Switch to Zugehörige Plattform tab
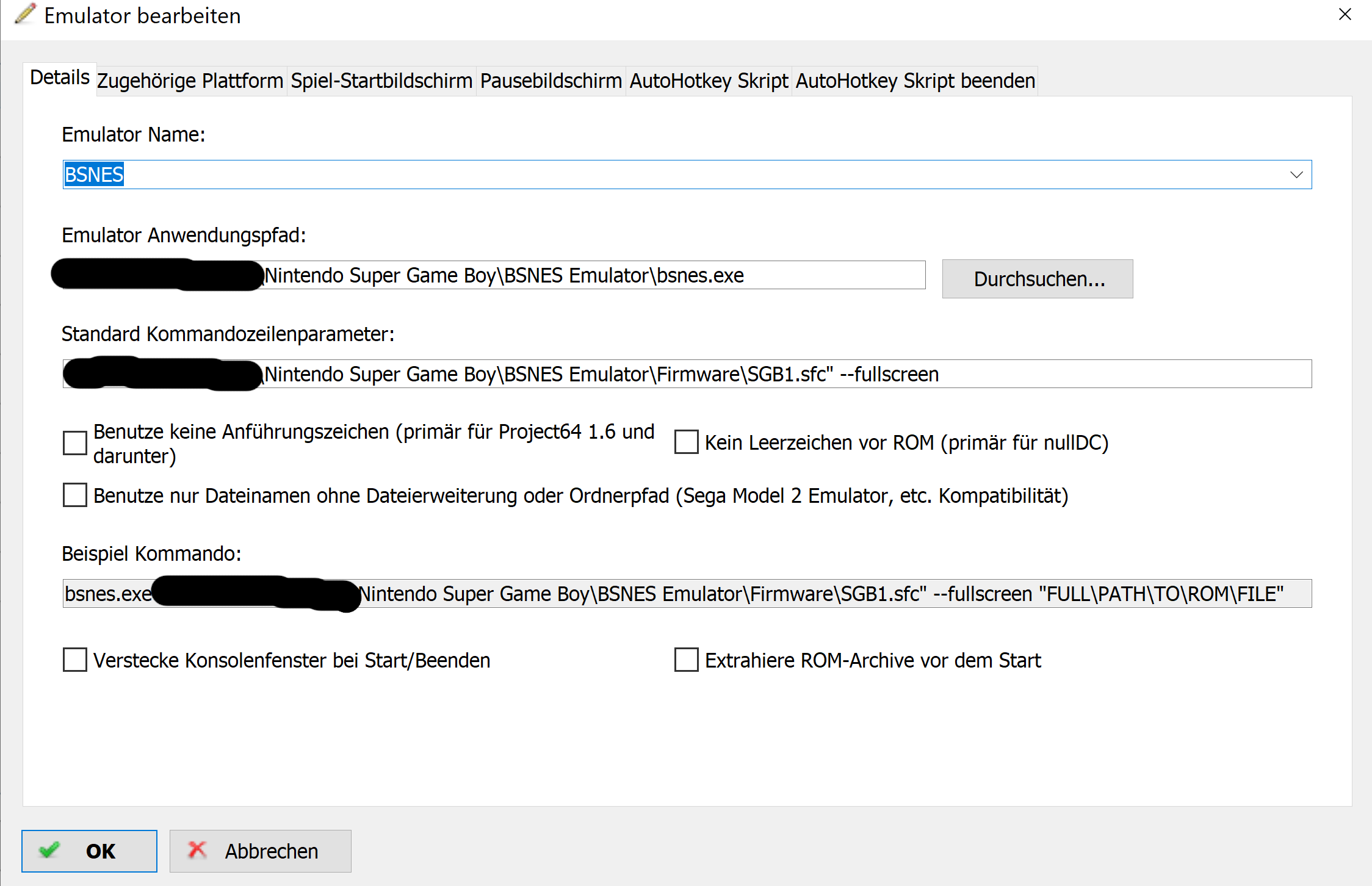This screenshot has height=886, width=1372. [190, 81]
